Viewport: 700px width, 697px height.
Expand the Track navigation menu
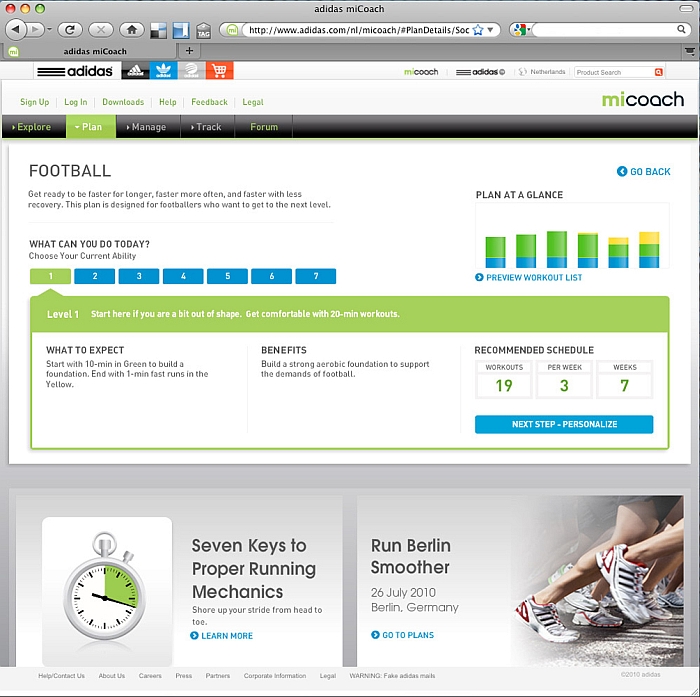pos(208,127)
